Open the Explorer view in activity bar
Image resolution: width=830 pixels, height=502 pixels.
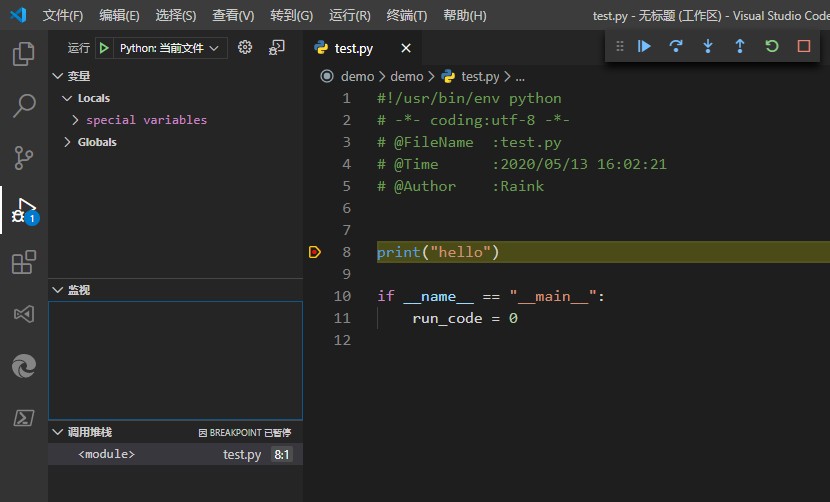pyautogui.click(x=24, y=53)
